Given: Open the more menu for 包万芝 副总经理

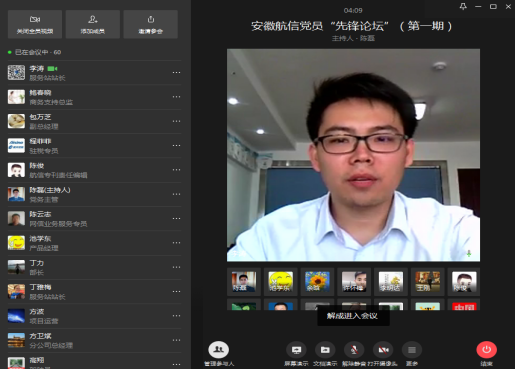Looking at the screenshot, I should pos(176,121).
